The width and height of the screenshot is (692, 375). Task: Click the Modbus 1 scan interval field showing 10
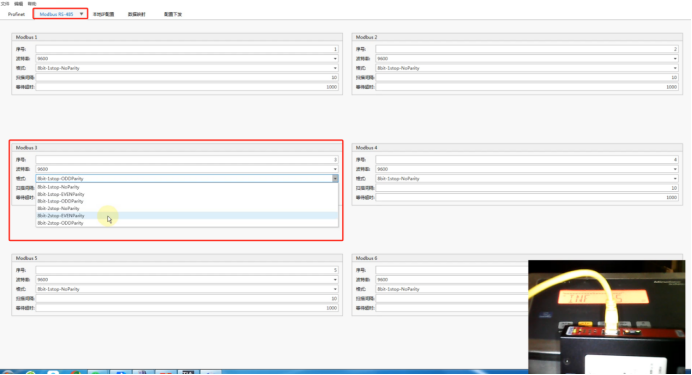point(187,78)
